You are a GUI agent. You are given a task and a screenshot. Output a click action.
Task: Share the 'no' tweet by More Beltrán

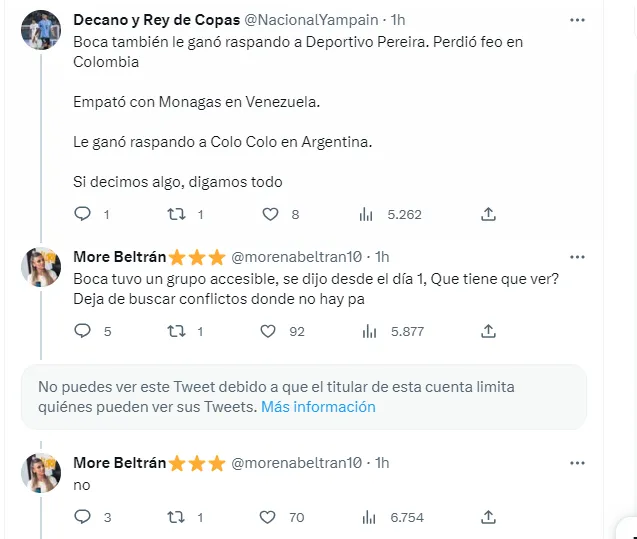488,517
